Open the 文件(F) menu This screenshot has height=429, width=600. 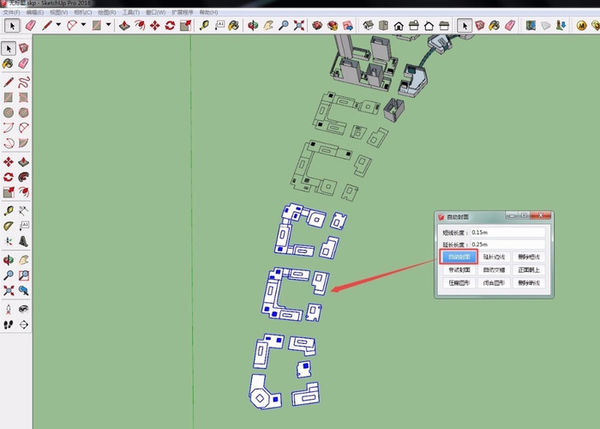[13, 11]
